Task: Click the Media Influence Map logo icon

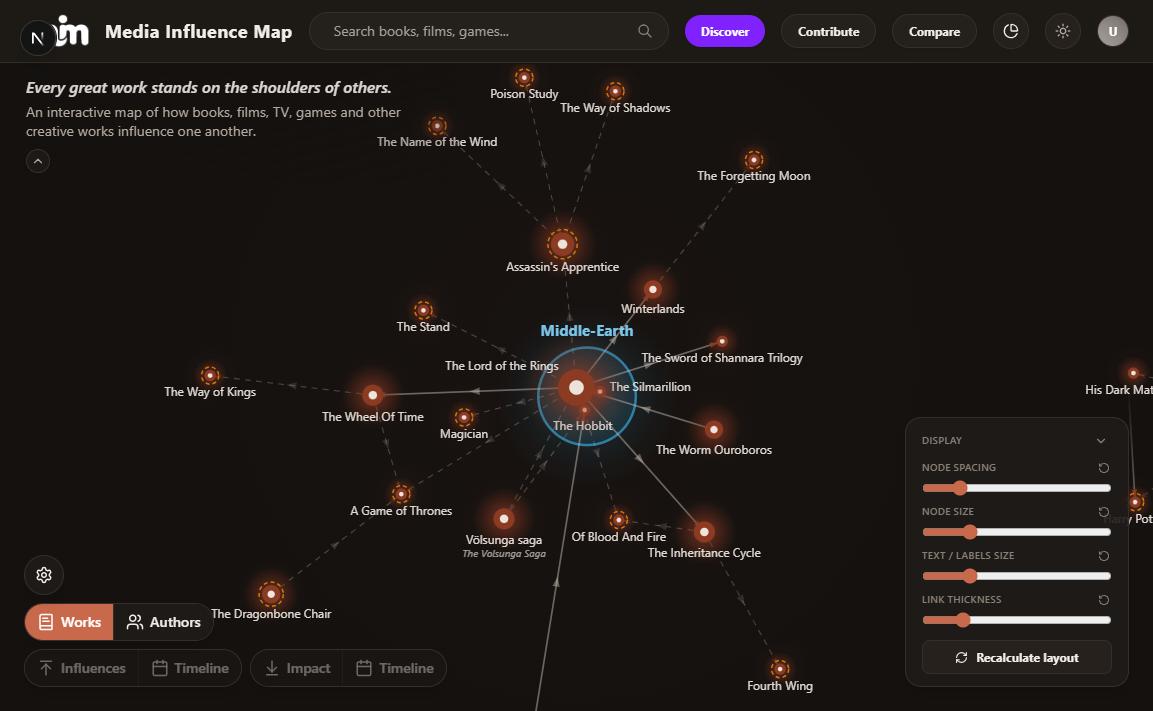Action: [73, 31]
